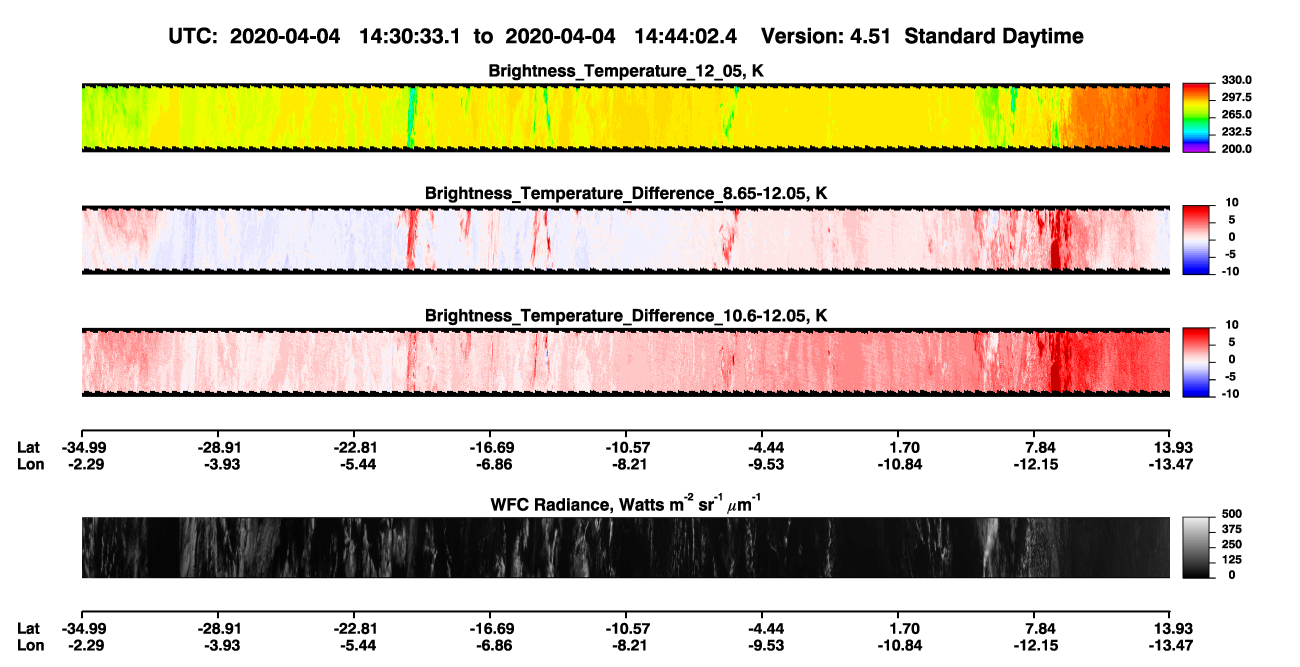
Task: Click the dark red band in 8.65-12.05 panel
Action: (1059, 239)
